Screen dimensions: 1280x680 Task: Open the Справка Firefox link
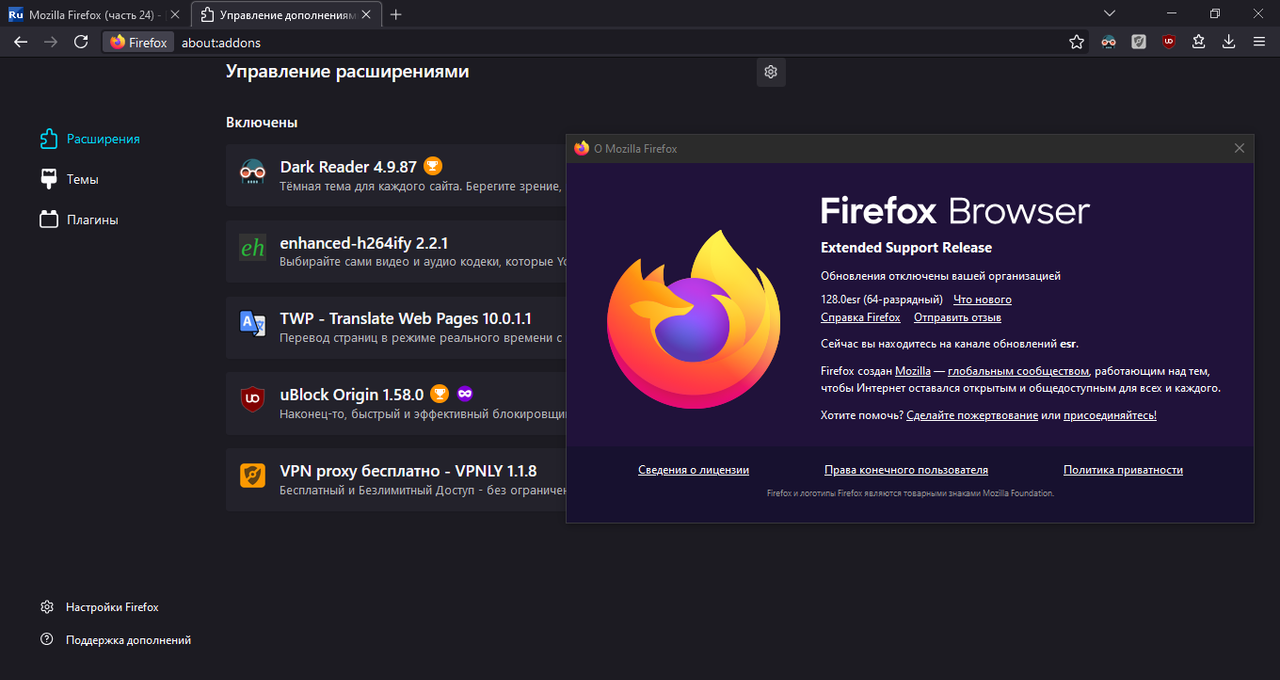click(x=860, y=318)
